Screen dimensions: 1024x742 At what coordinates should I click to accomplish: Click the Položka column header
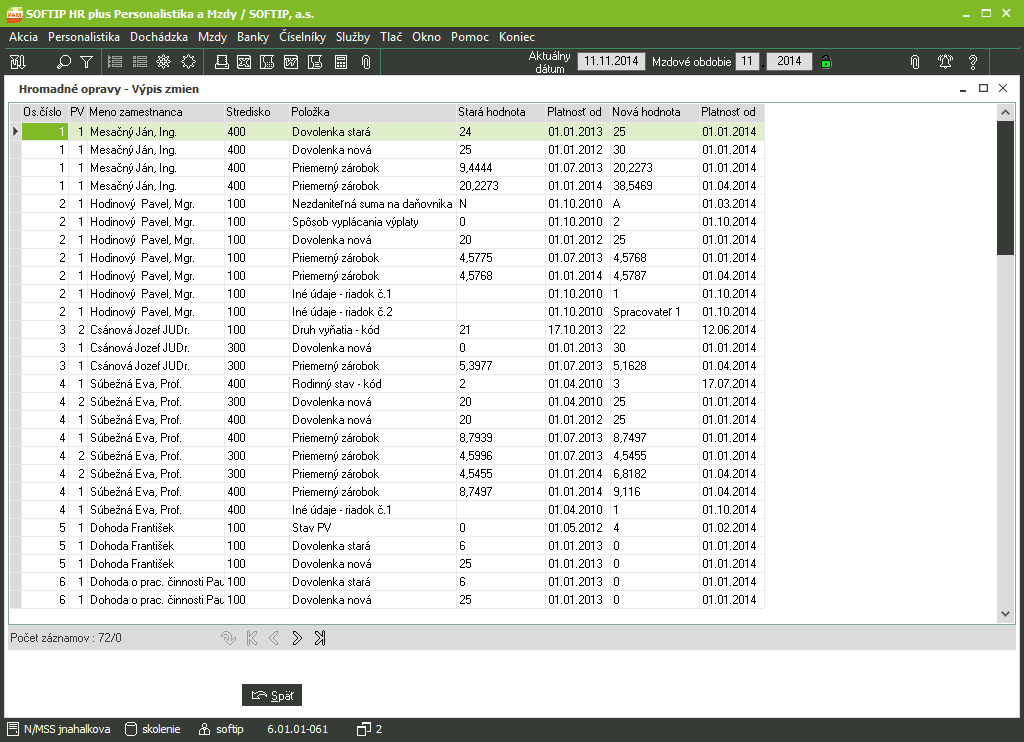click(371, 112)
